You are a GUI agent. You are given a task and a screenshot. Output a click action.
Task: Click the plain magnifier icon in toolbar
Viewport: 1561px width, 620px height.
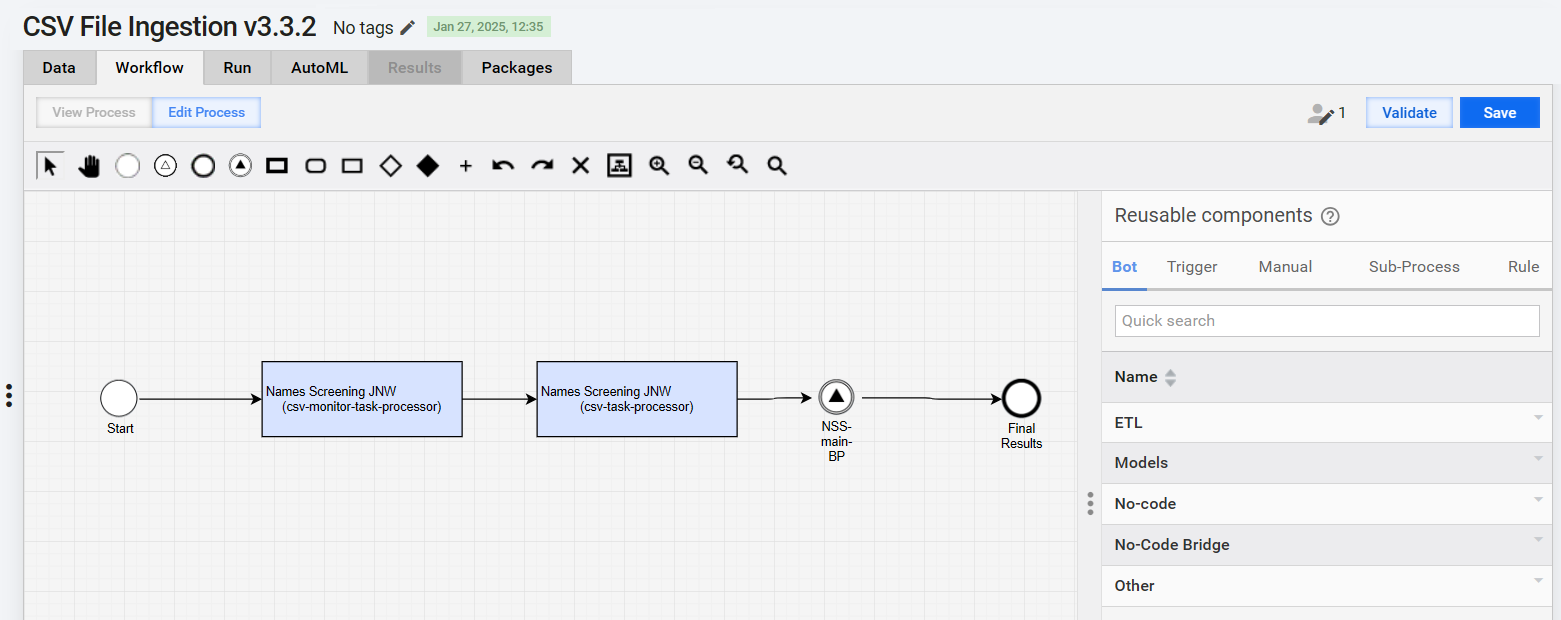click(x=776, y=166)
